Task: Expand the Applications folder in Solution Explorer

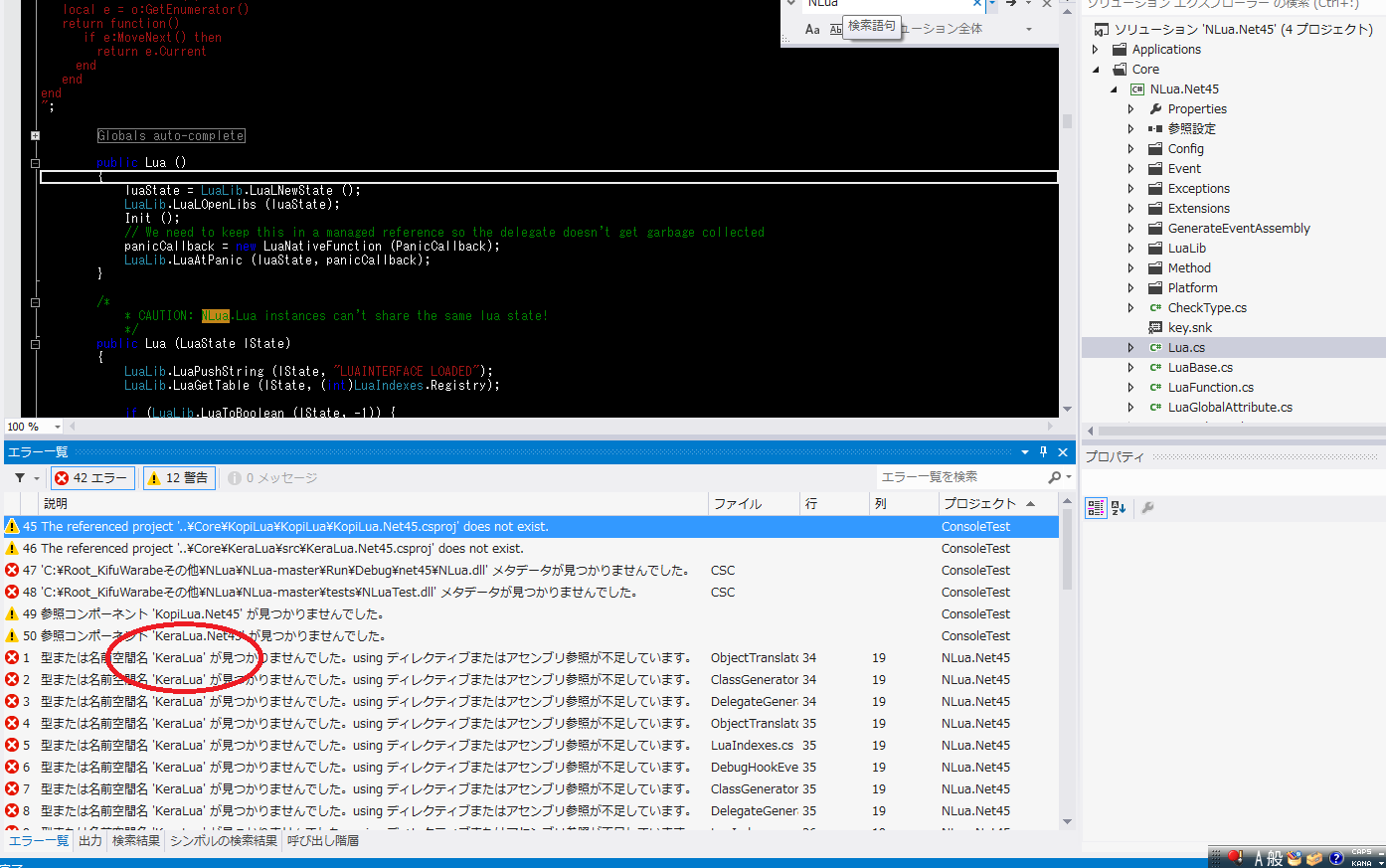Action: coord(1096,50)
